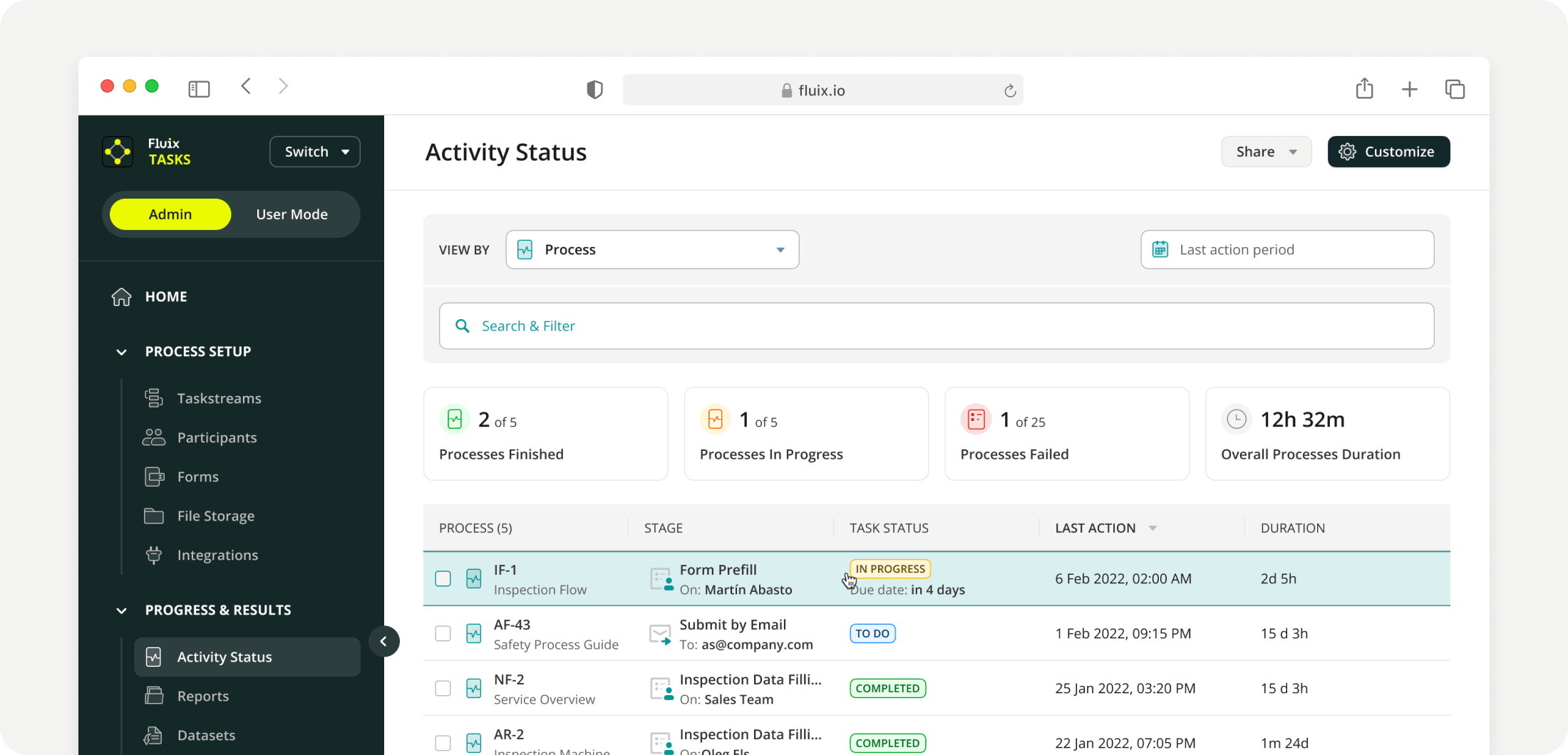Tick the NF-2 Service Overview checkbox
1568x755 pixels.
pos(443,688)
